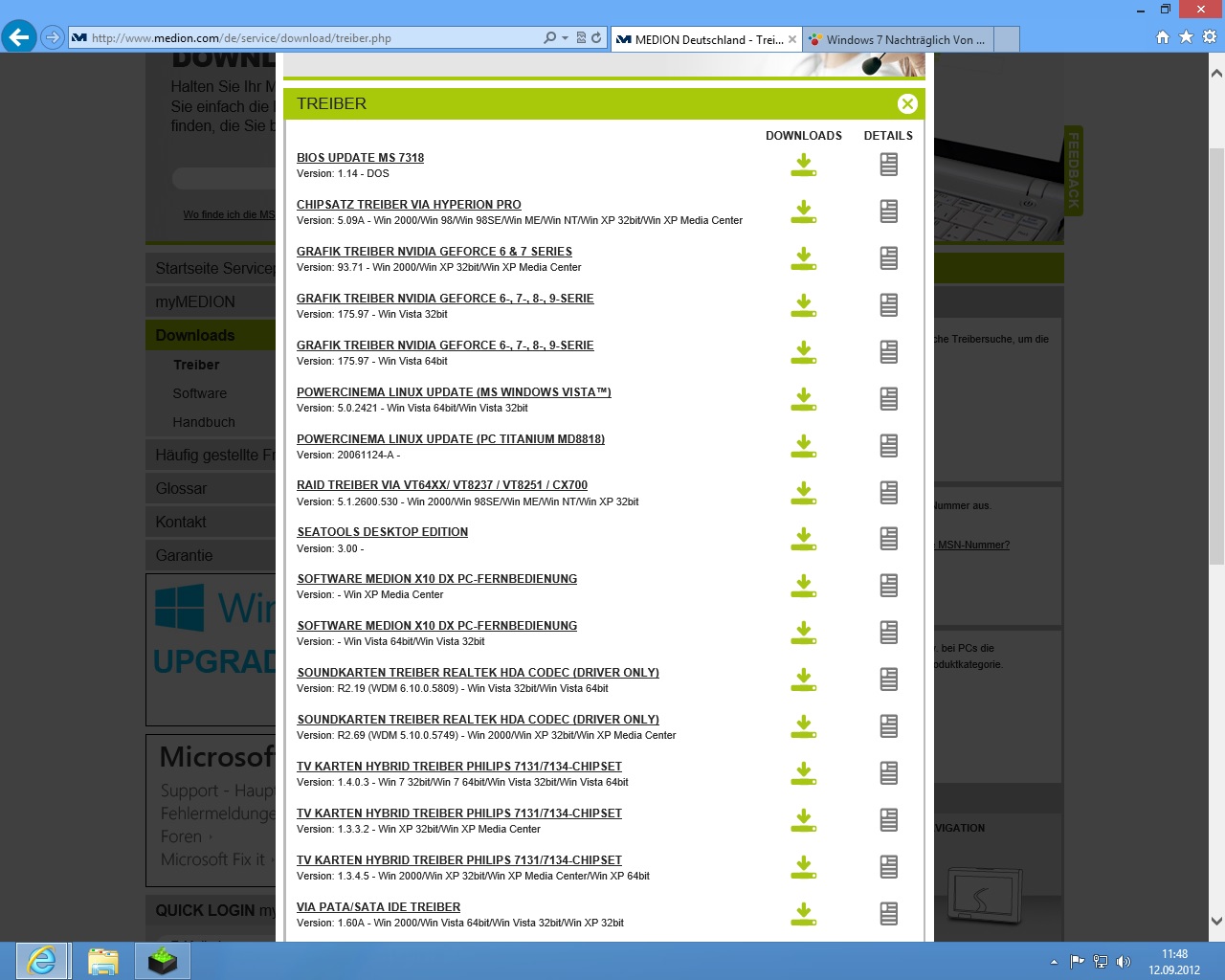Open details for BIOS Update MS 7318

[889, 166]
